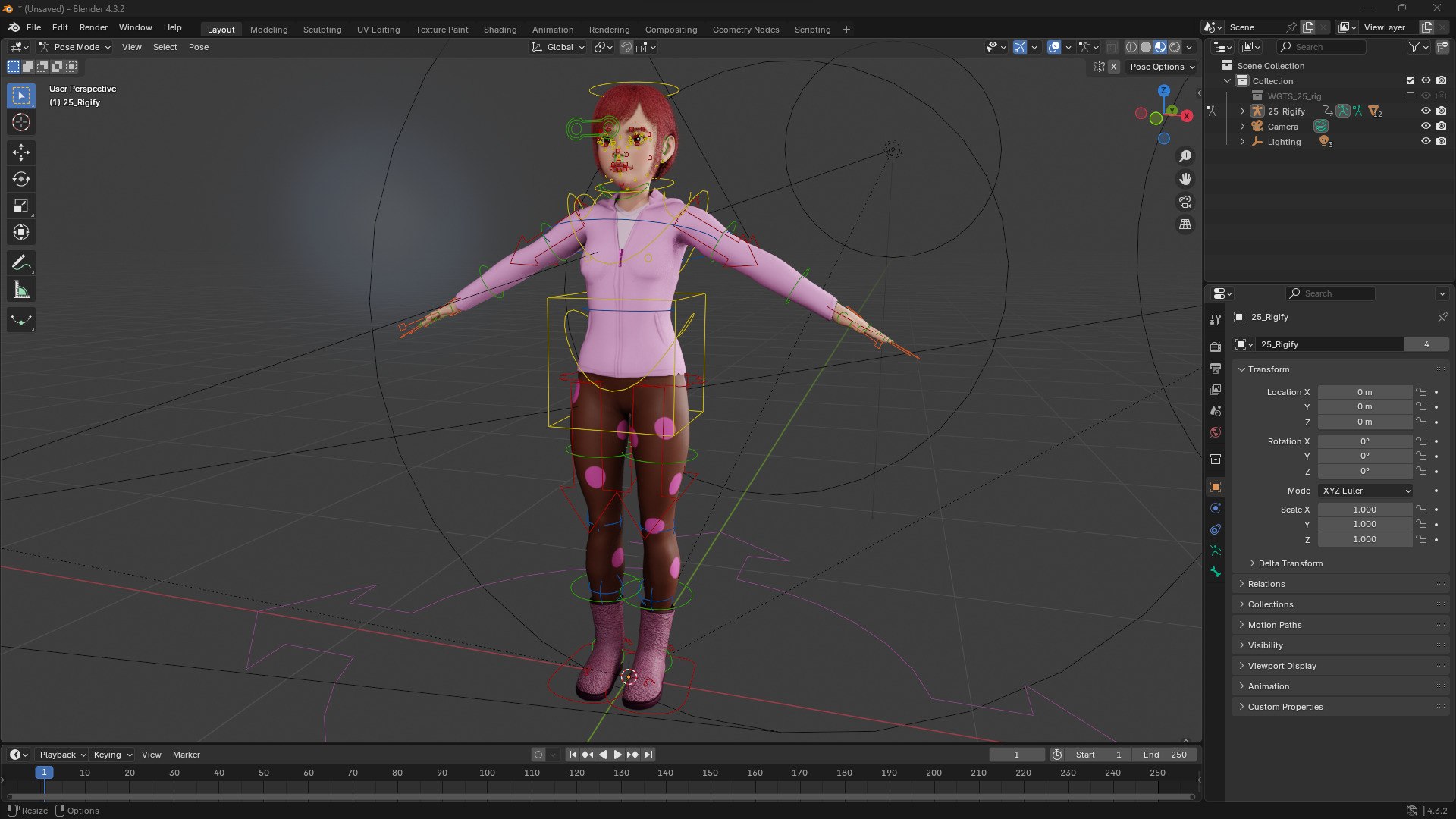Toggle viewport overlays button
The height and width of the screenshot is (819, 1456).
point(1054,47)
